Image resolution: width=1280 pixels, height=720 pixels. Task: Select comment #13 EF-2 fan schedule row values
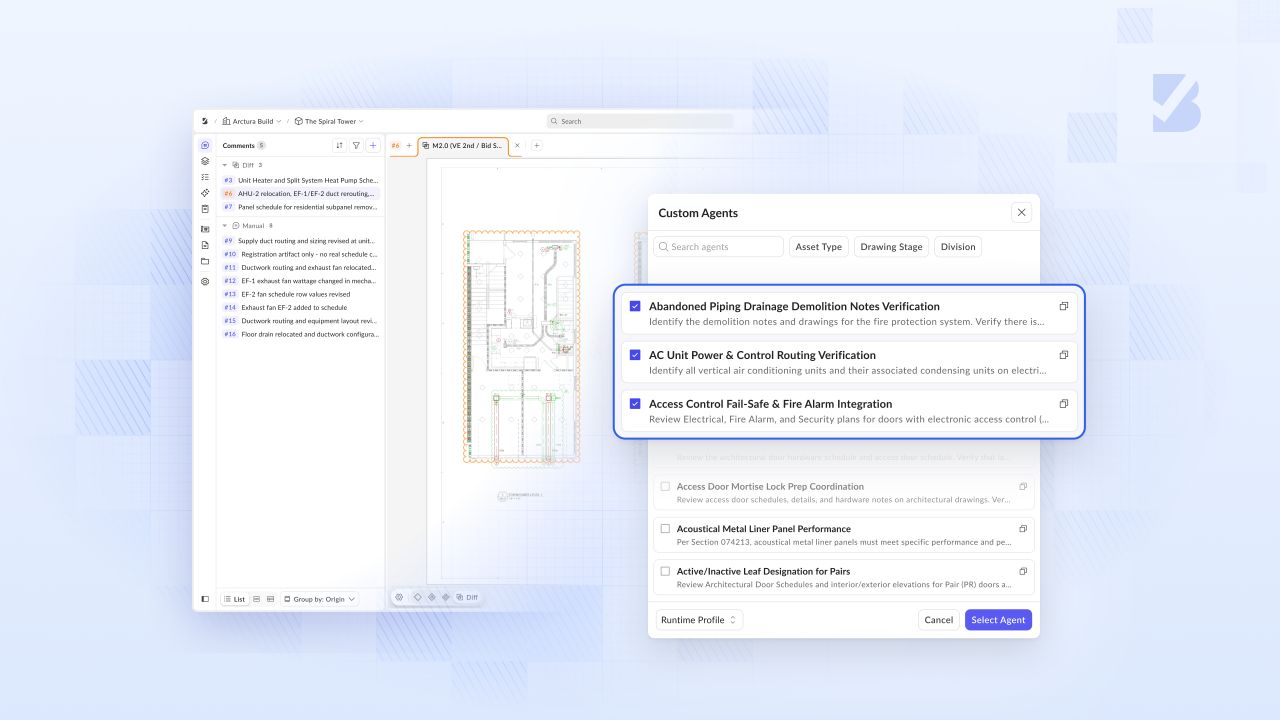pyautogui.click(x=300, y=294)
